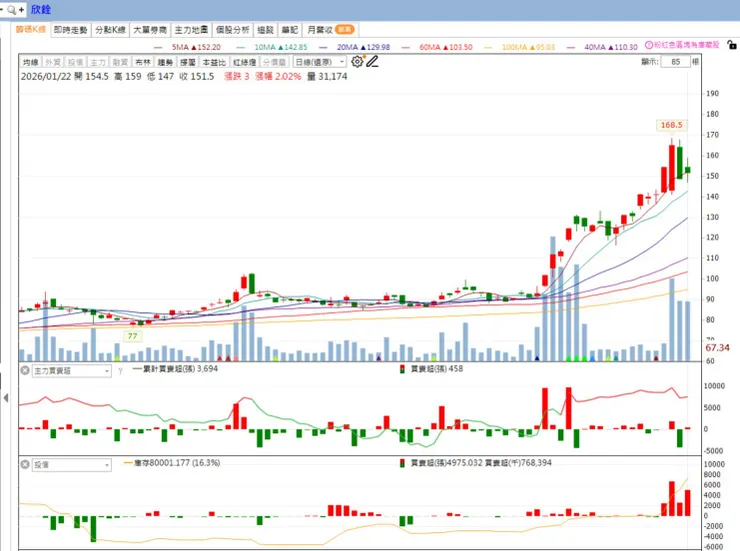Image resolution: width=740 pixels, height=551 pixels.
Task: Activate the pencil drawing tool
Action: tap(372, 61)
